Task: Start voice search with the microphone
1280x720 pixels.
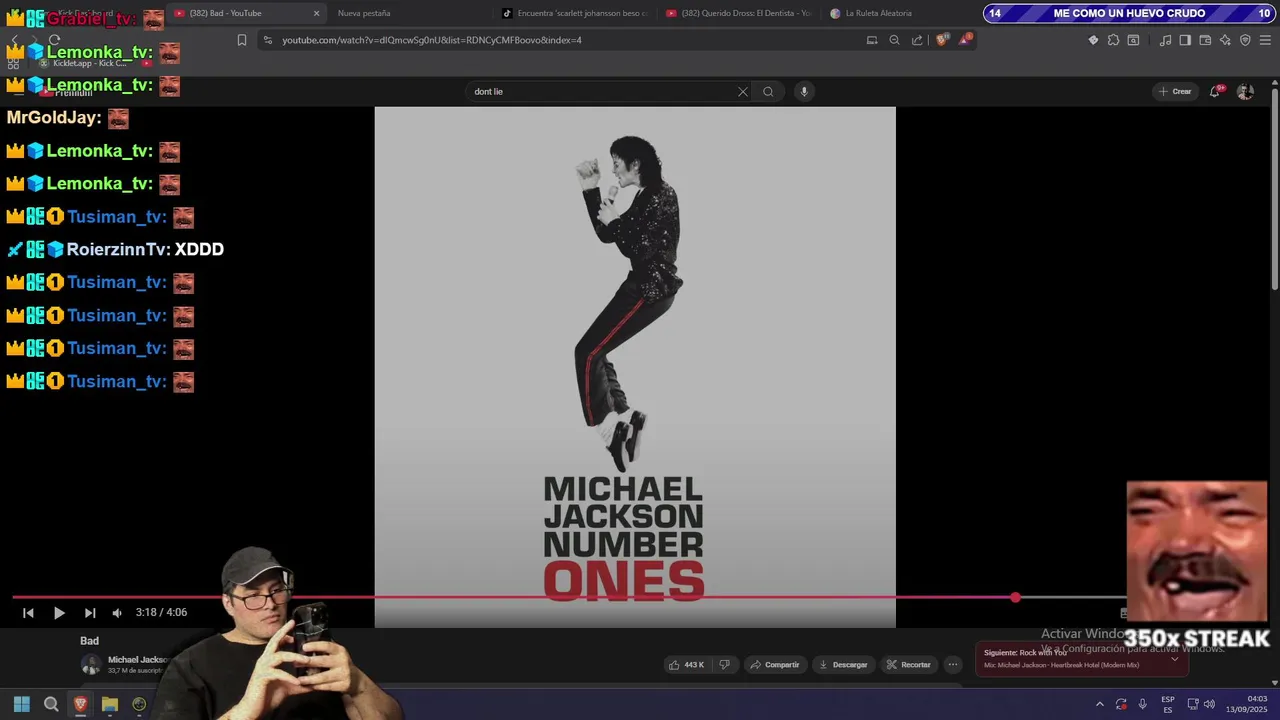Action: pyautogui.click(x=803, y=91)
